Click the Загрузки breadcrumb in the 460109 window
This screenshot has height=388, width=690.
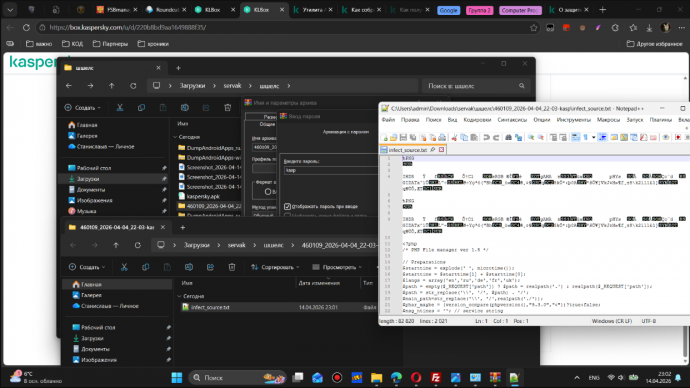click(196, 245)
